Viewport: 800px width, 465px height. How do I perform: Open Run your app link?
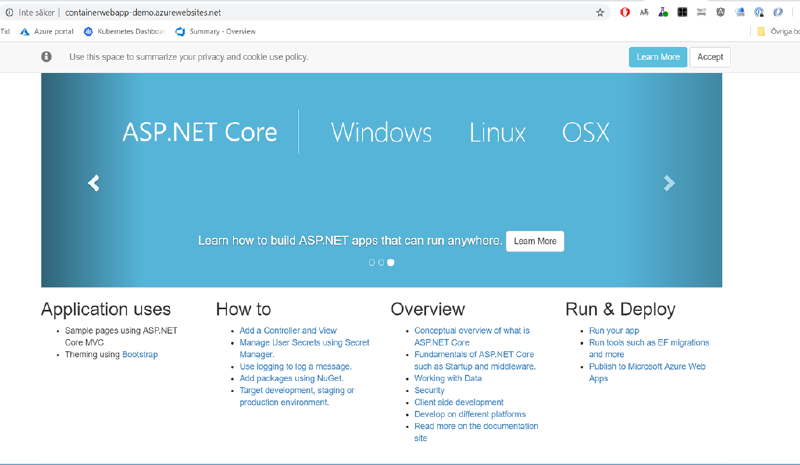(614, 331)
